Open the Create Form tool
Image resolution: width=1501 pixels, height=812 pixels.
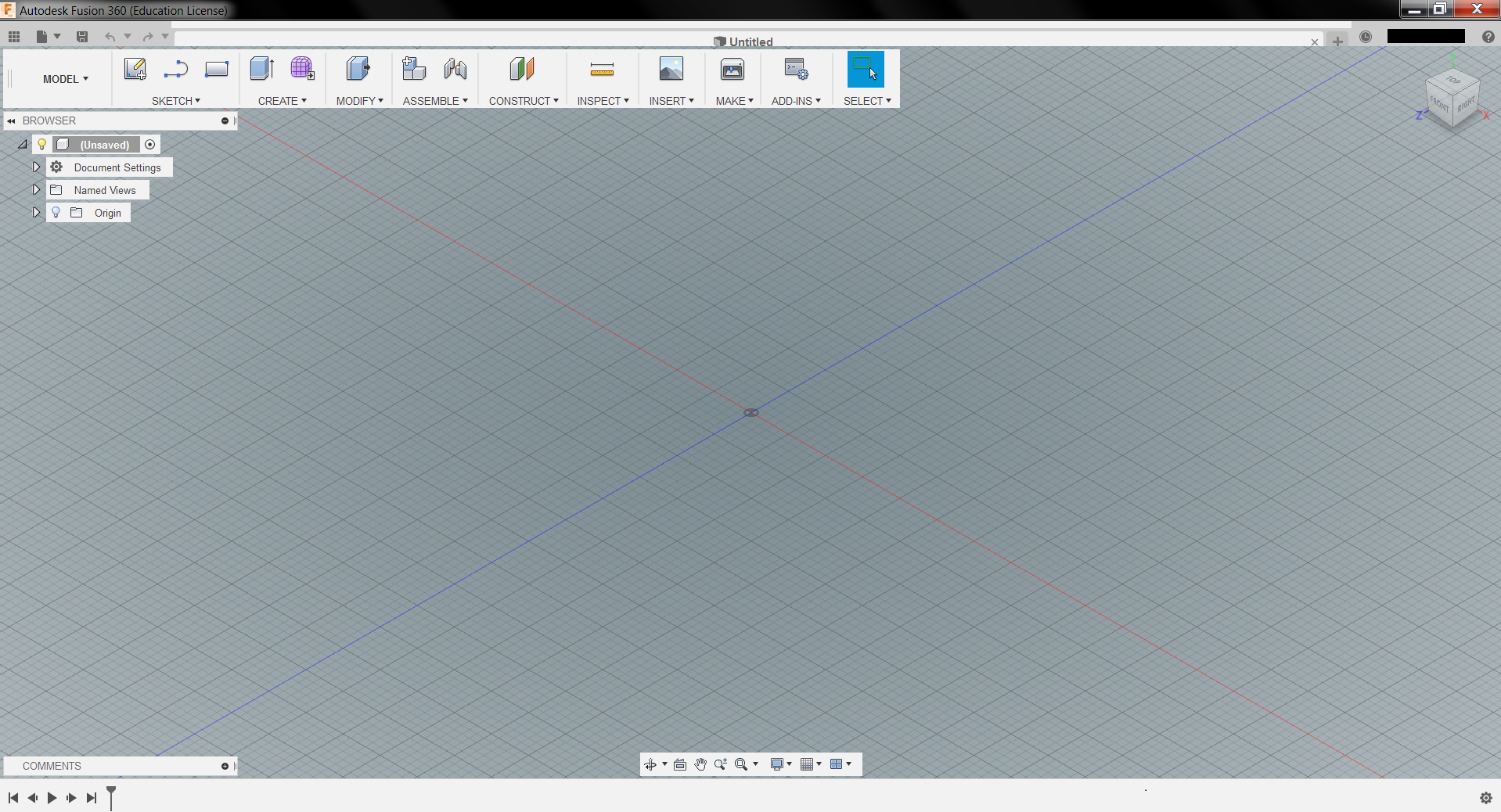(x=303, y=69)
